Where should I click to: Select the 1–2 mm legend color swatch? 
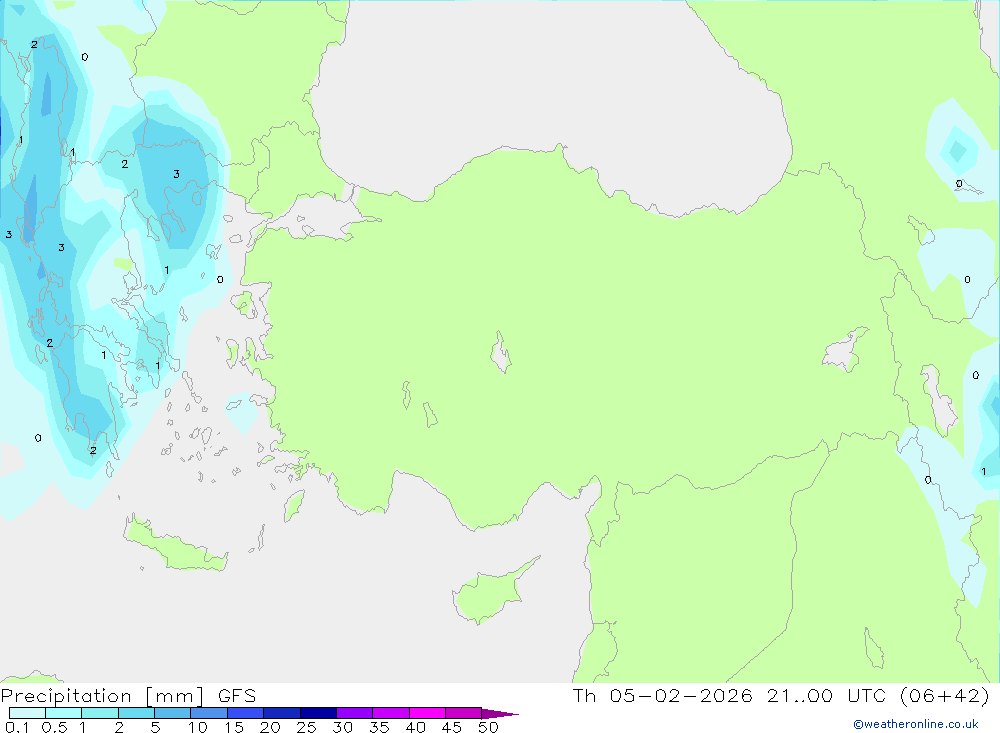tap(99, 713)
